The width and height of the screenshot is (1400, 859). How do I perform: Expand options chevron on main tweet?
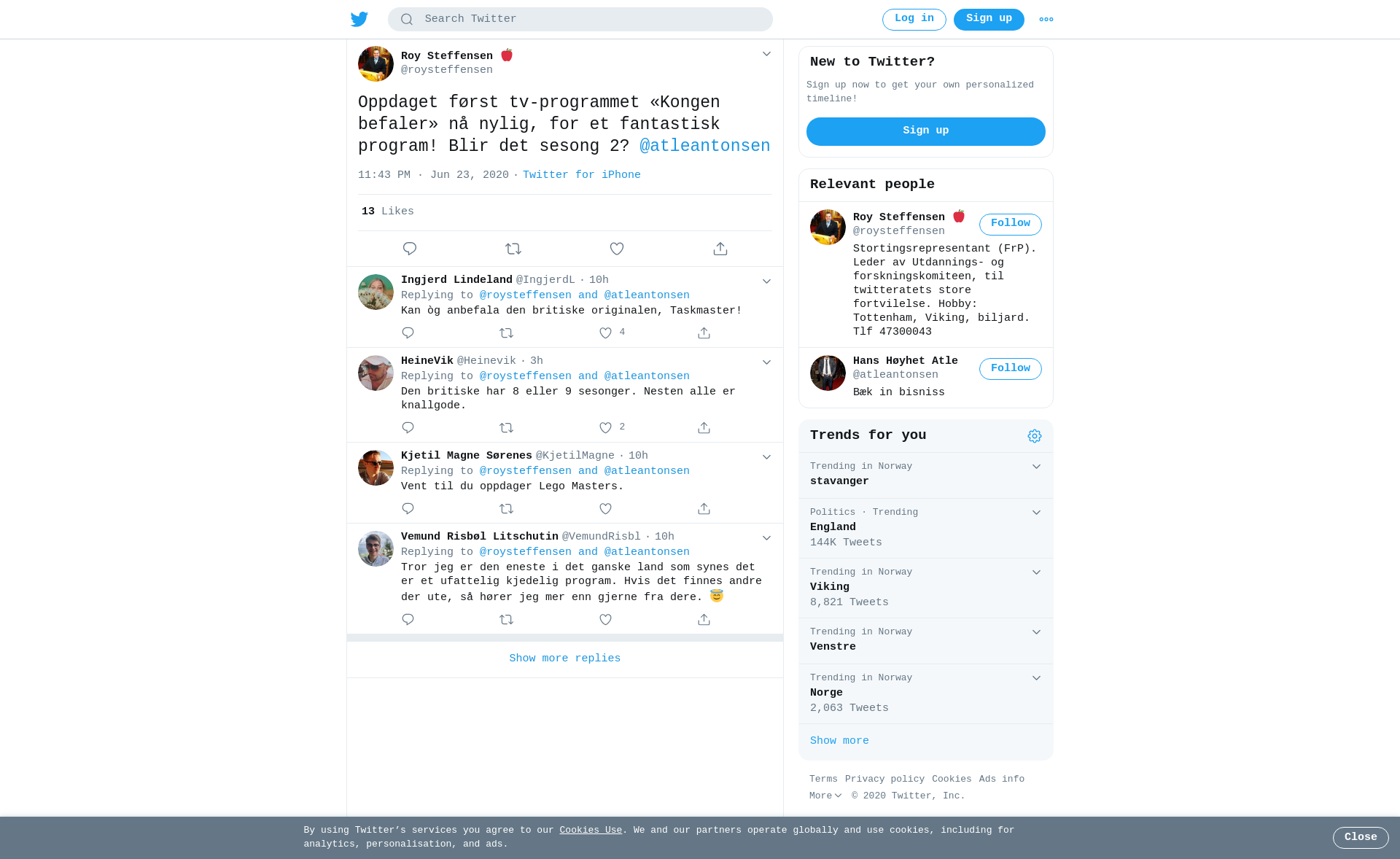click(766, 54)
